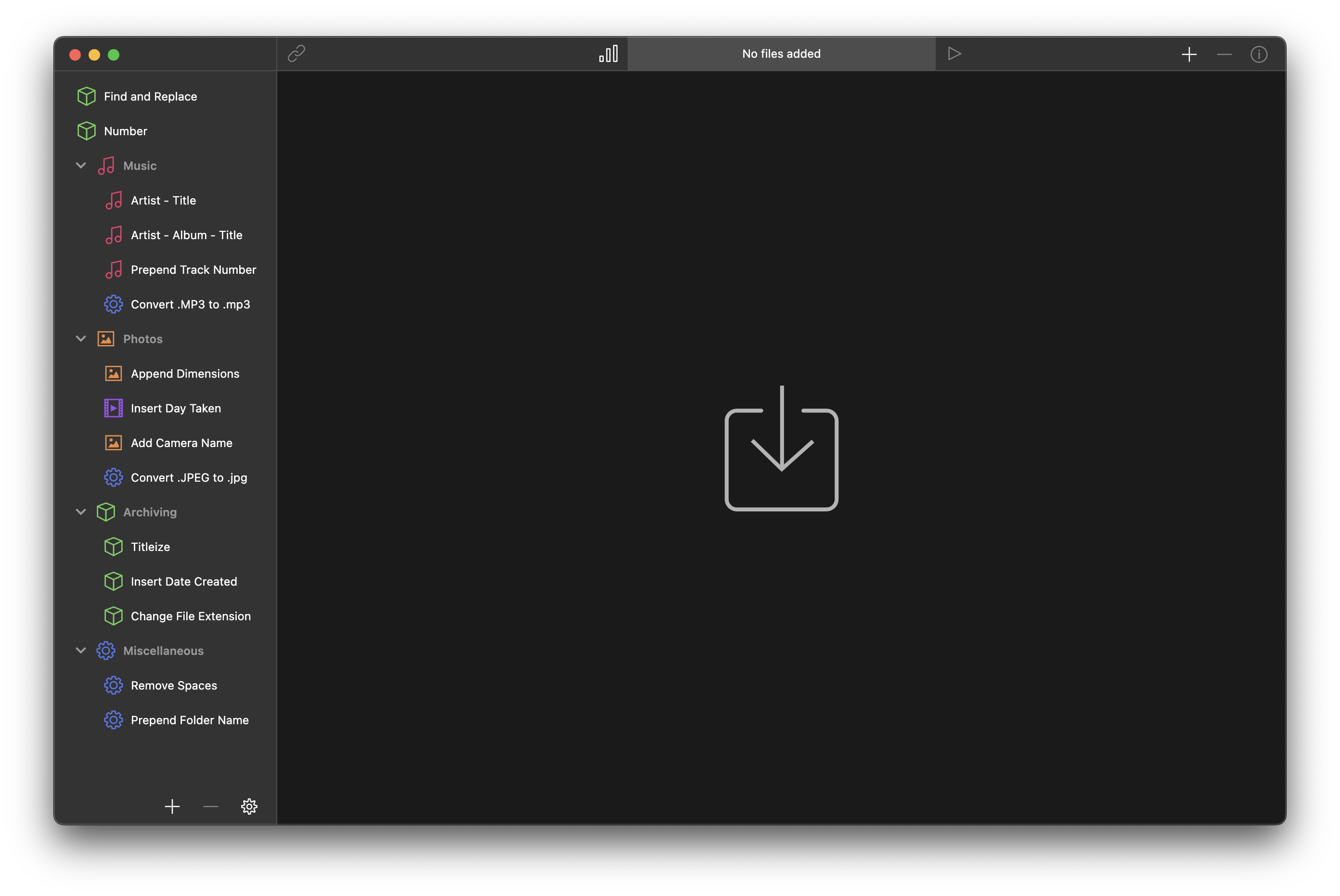
Task: Click the Insert Day Taken icon
Action: [x=113, y=408]
